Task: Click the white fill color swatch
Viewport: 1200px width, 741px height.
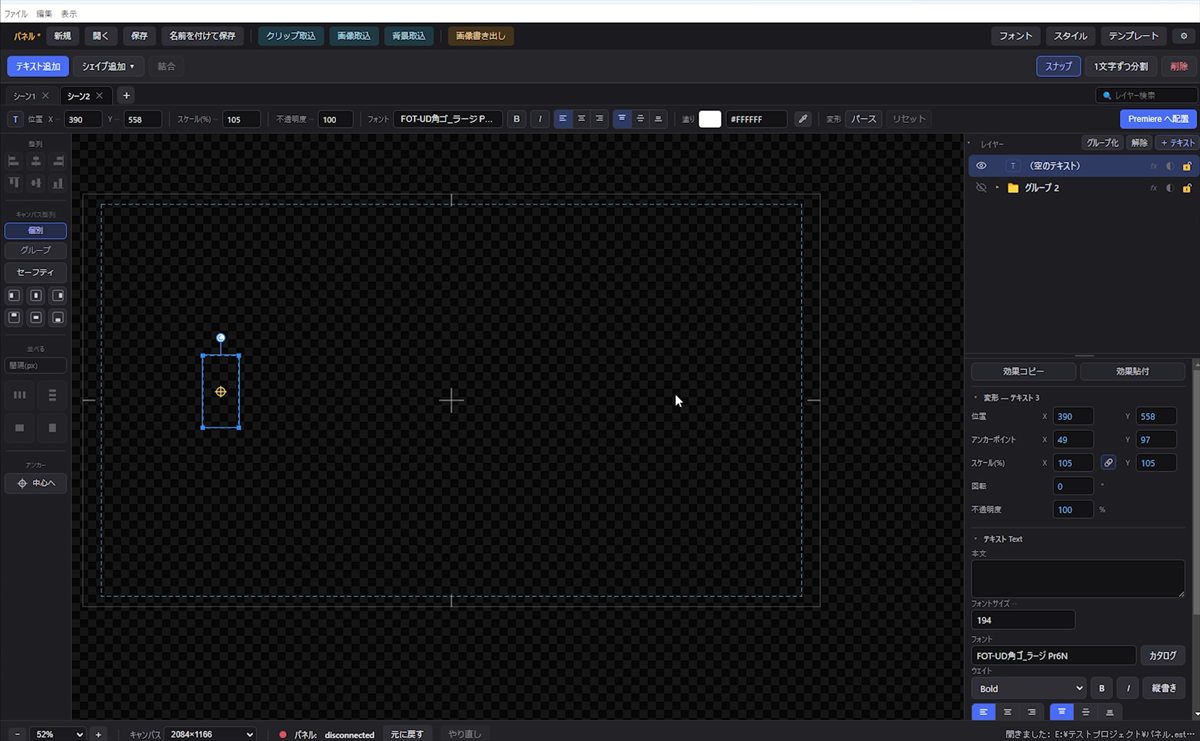Action: 710,119
